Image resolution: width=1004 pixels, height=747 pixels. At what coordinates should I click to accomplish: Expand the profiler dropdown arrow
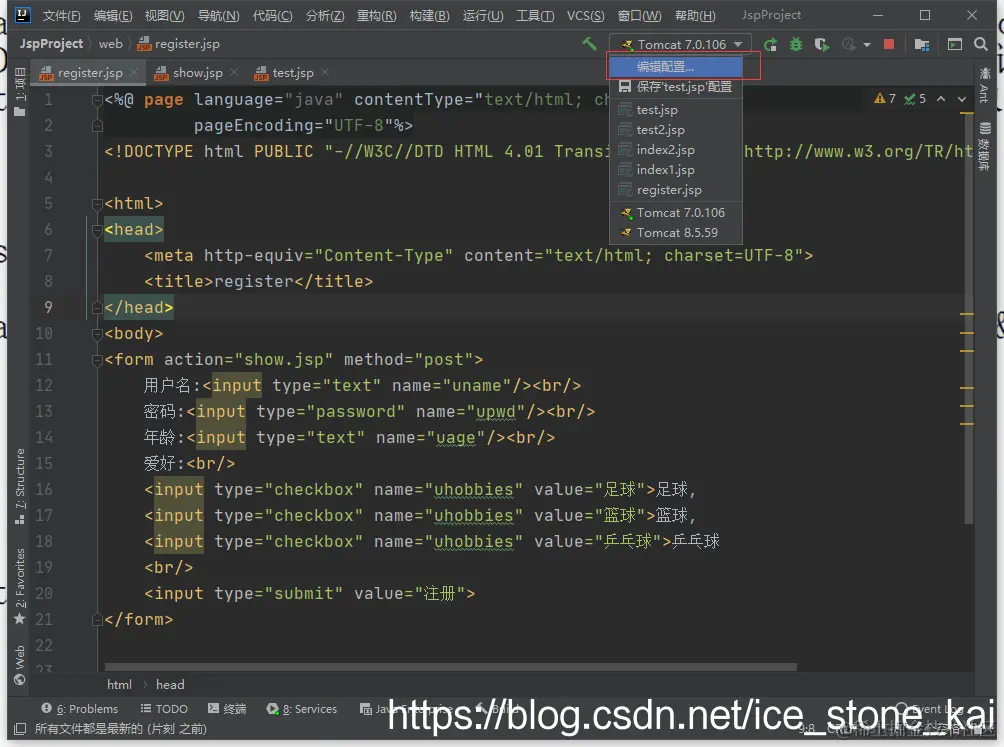click(x=867, y=45)
